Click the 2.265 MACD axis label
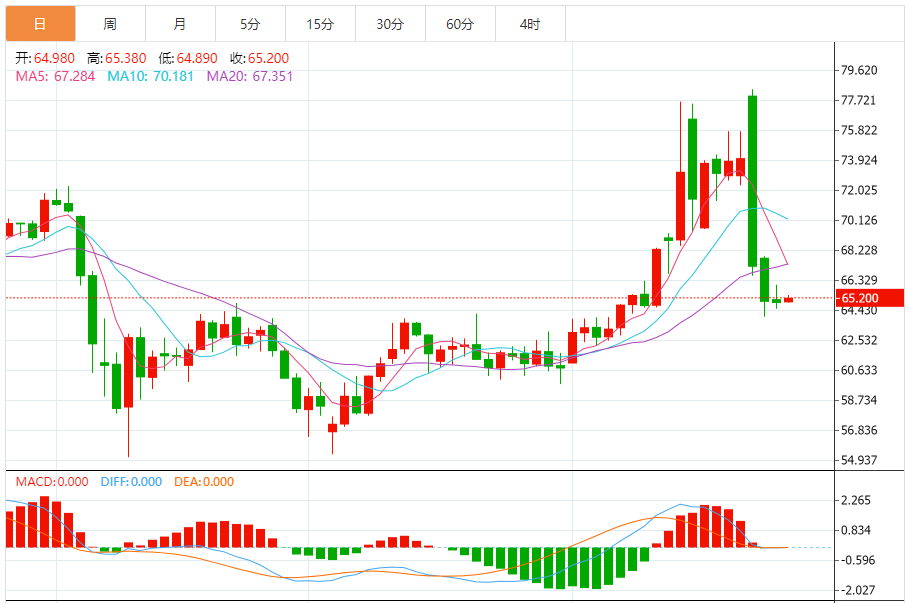 click(856, 500)
